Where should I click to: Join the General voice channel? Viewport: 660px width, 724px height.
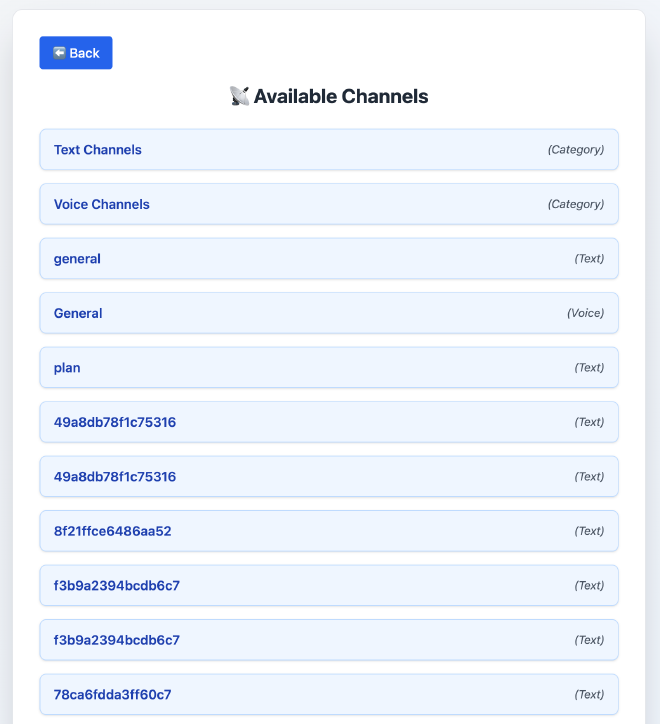coord(78,313)
